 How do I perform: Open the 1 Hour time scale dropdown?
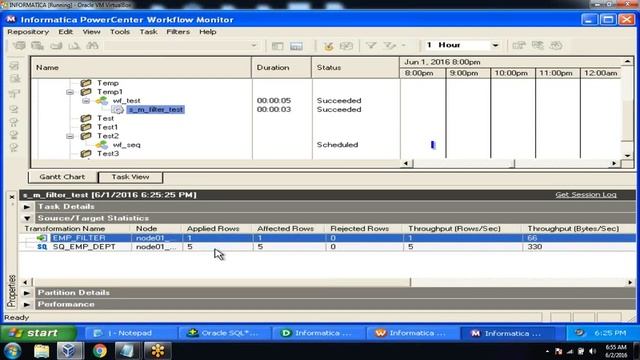point(495,45)
